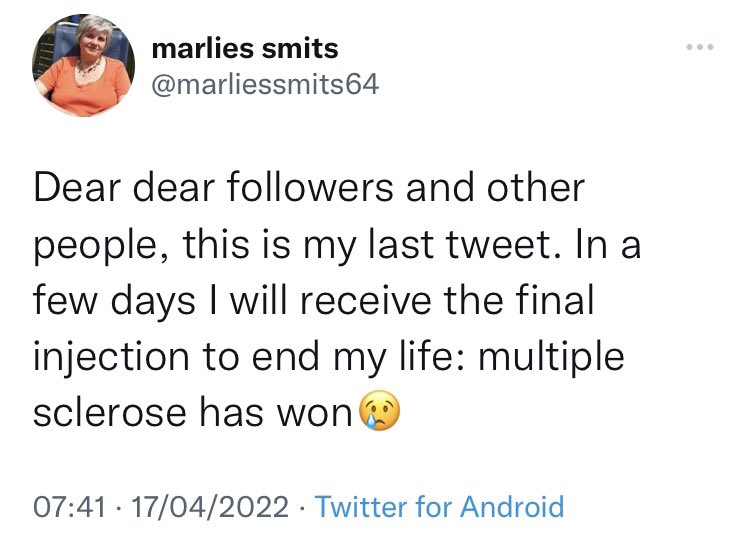Open the marlies smits display name

pyautogui.click(x=245, y=48)
